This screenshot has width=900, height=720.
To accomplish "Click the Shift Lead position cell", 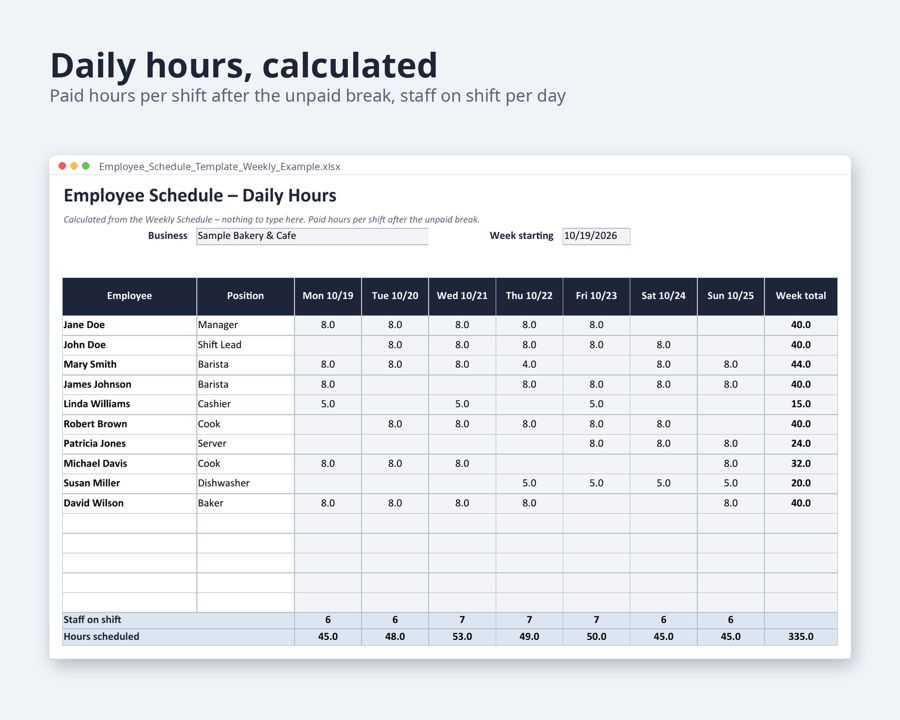I will pos(246,345).
